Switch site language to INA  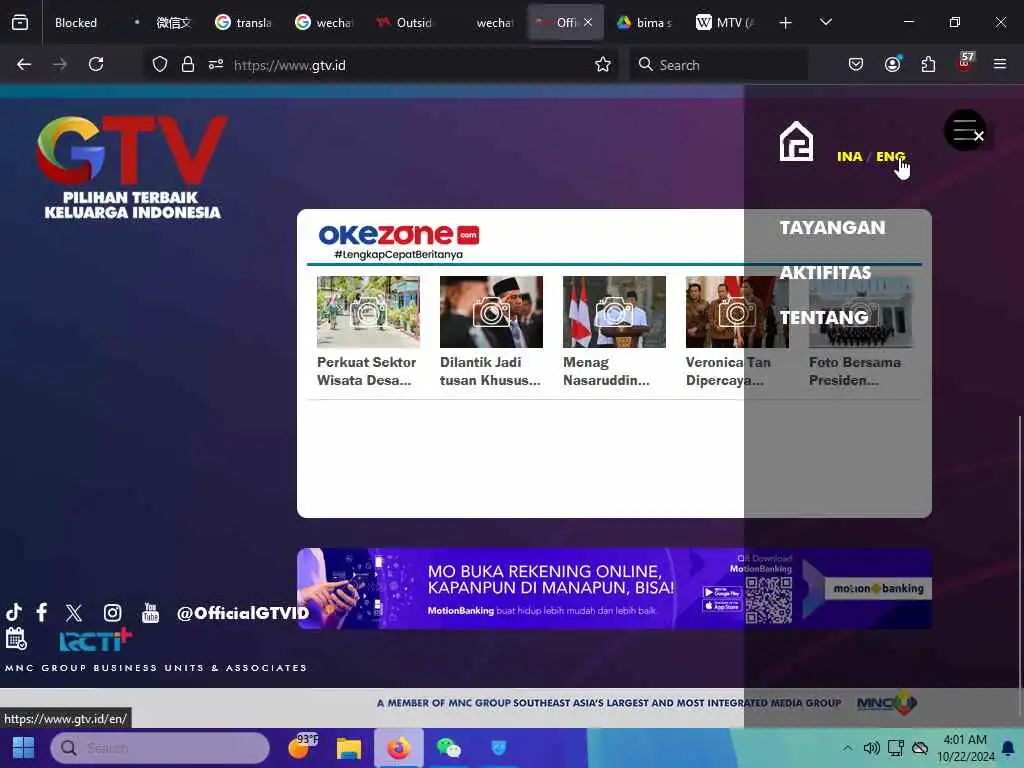tap(850, 157)
